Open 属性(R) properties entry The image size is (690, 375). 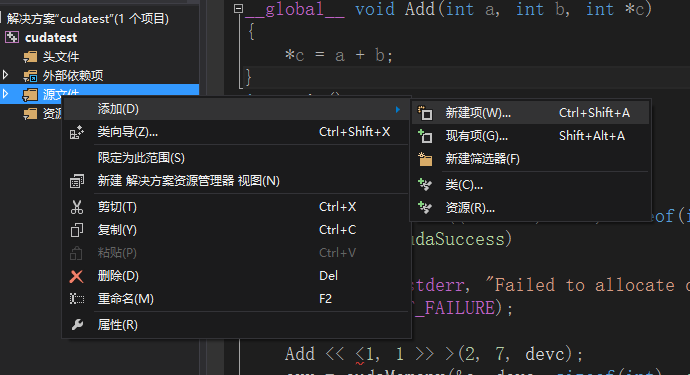pyautogui.click(x=237, y=325)
